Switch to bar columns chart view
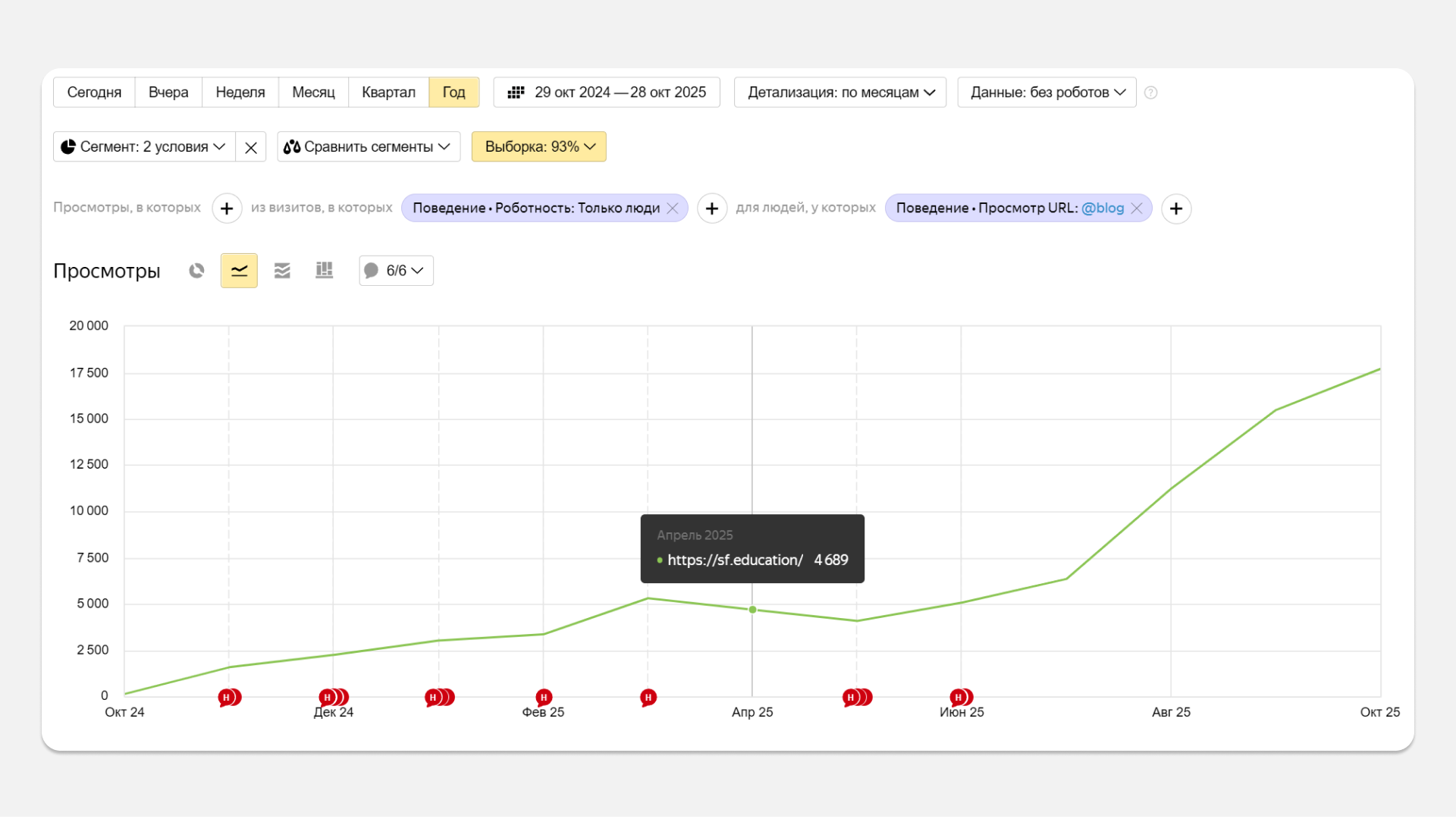1456x819 pixels. coord(325,271)
